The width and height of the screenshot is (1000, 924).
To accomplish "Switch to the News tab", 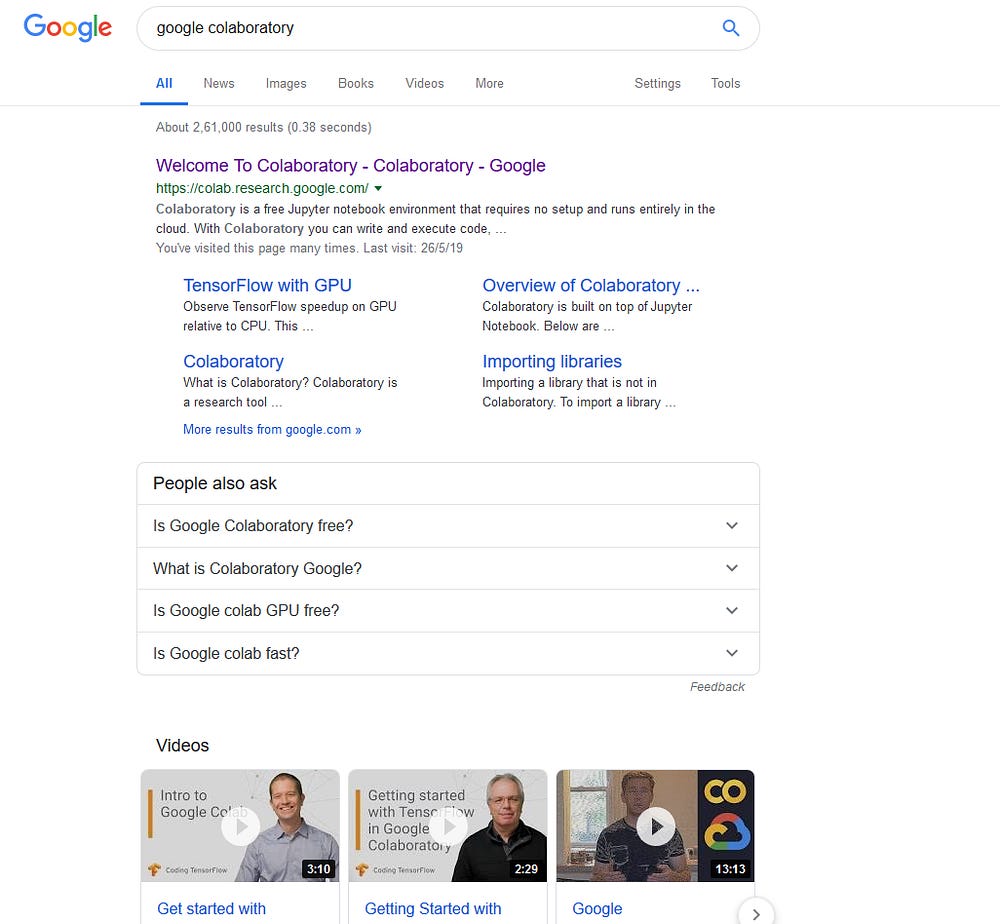I will coord(219,83).
